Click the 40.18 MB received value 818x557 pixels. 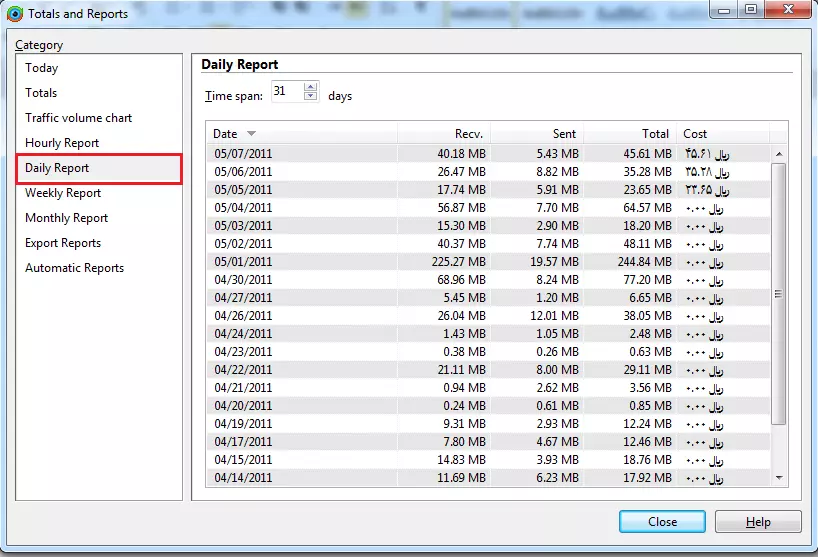(462, 154)
